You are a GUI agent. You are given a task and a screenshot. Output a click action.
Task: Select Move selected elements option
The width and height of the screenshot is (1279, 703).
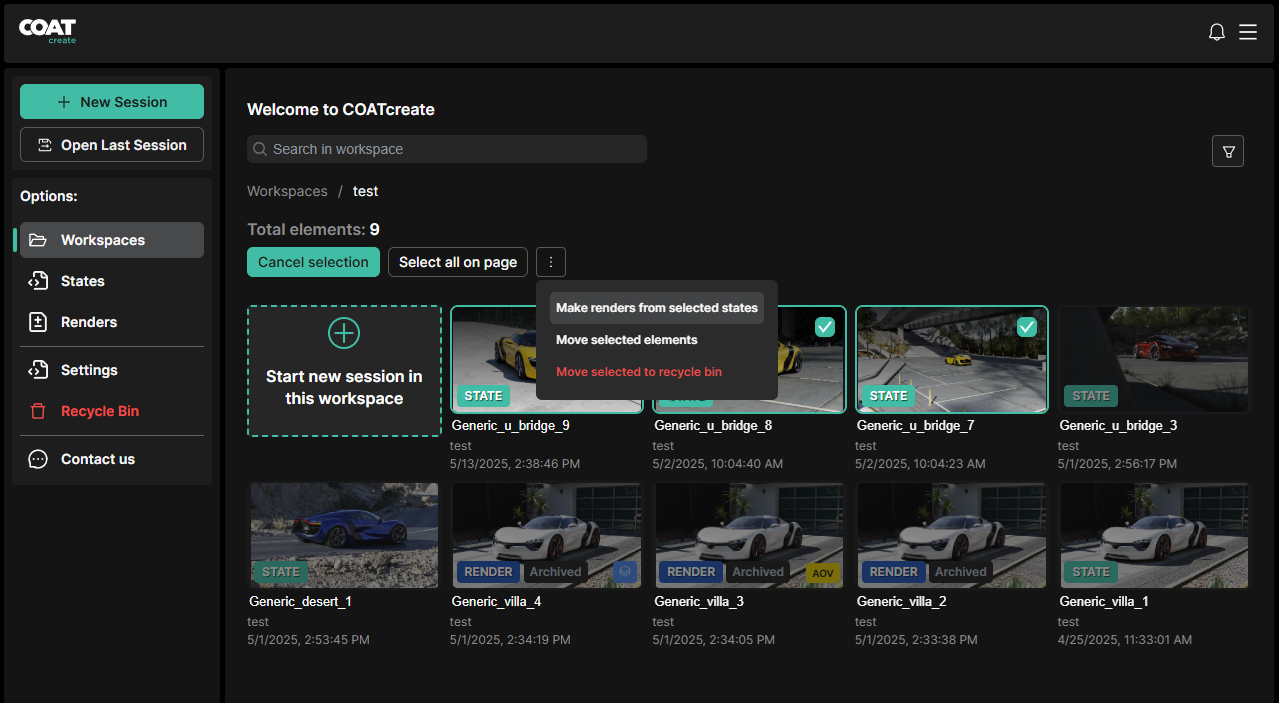pos(626,340)
